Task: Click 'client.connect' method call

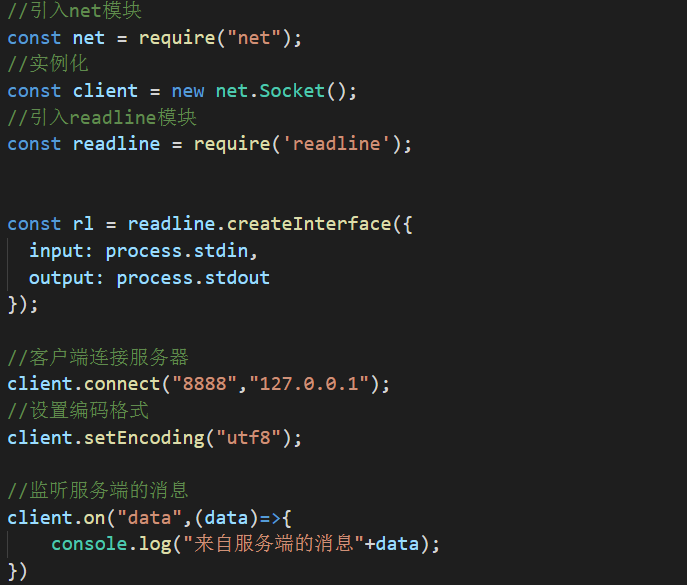Action: pos(84,384)
